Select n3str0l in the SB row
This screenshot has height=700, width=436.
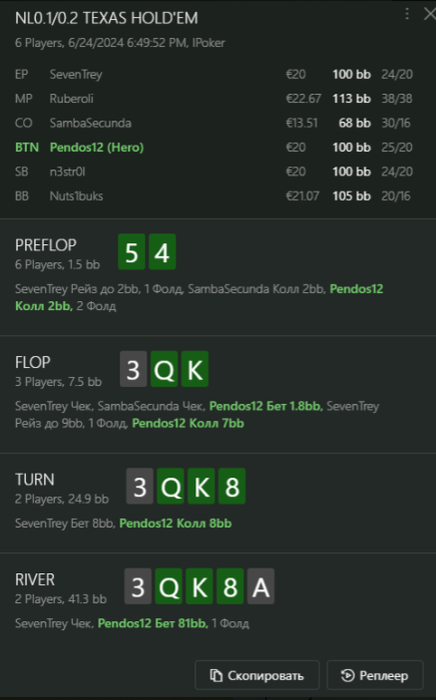coord(67,172)
